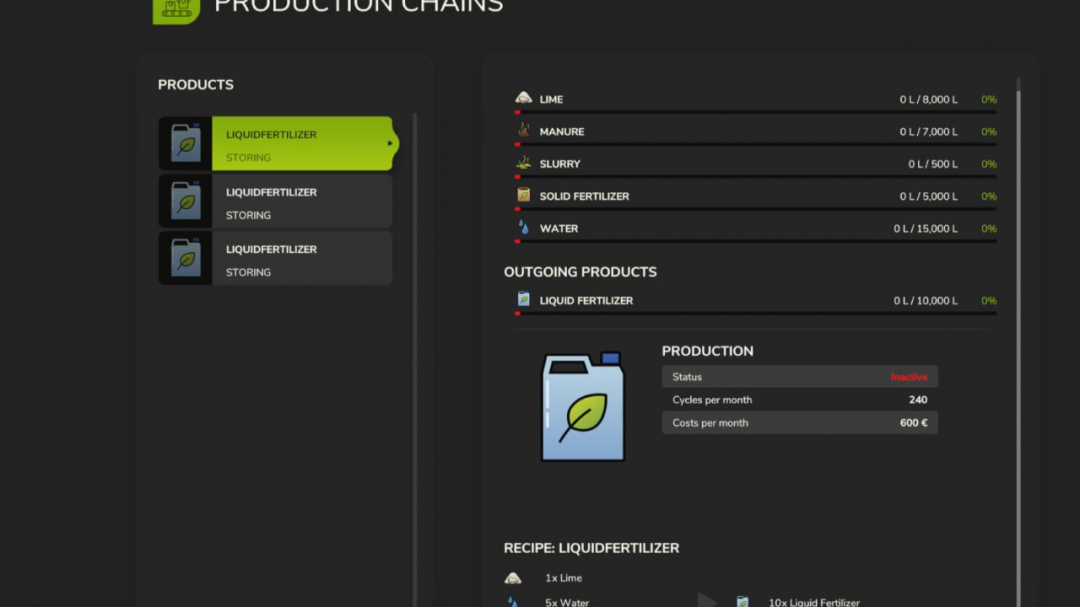
Task: Click the Inactive status row under Production
Action: pos(799,376)
